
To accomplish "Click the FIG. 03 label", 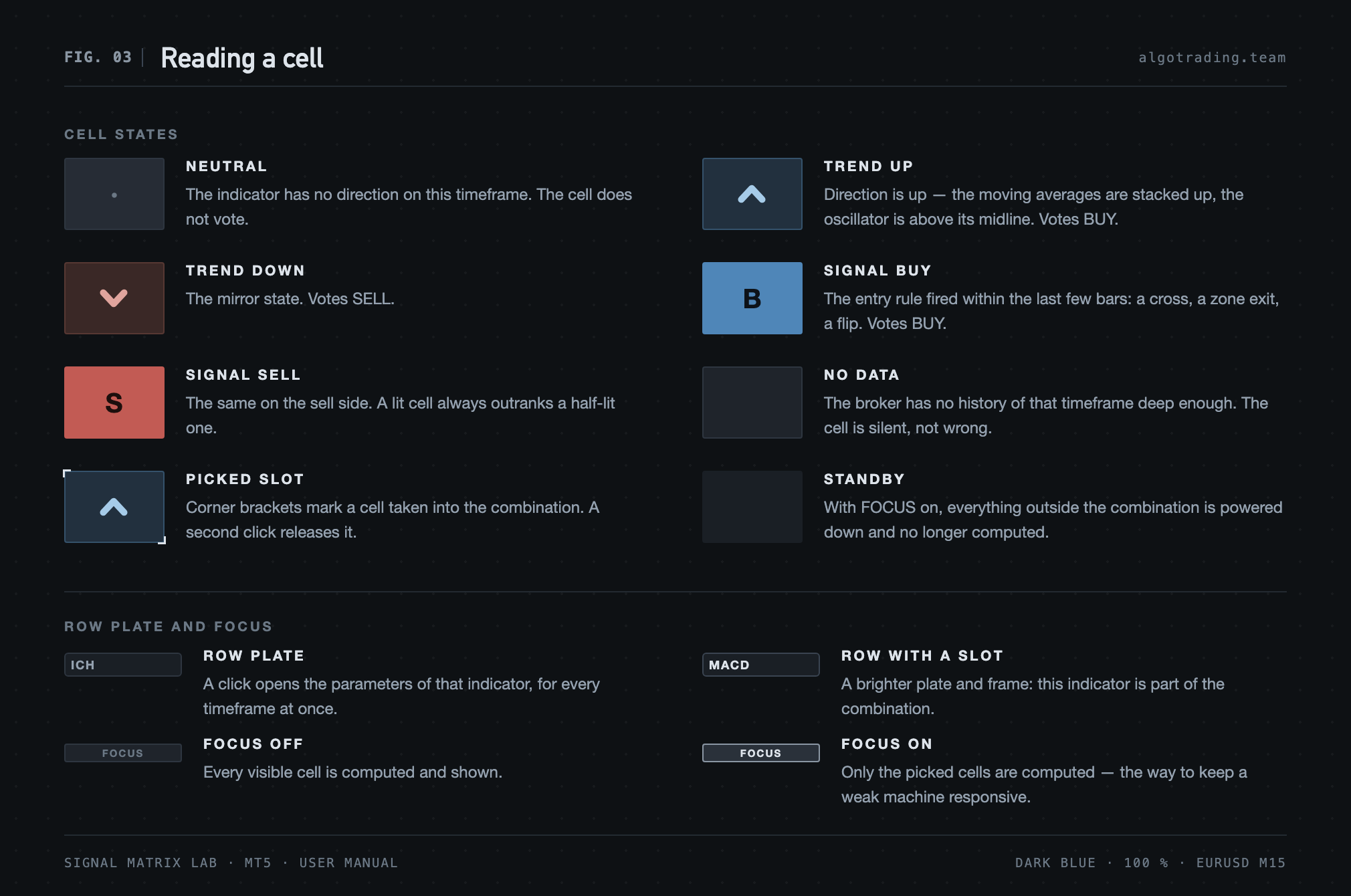I will click(98, 58).
